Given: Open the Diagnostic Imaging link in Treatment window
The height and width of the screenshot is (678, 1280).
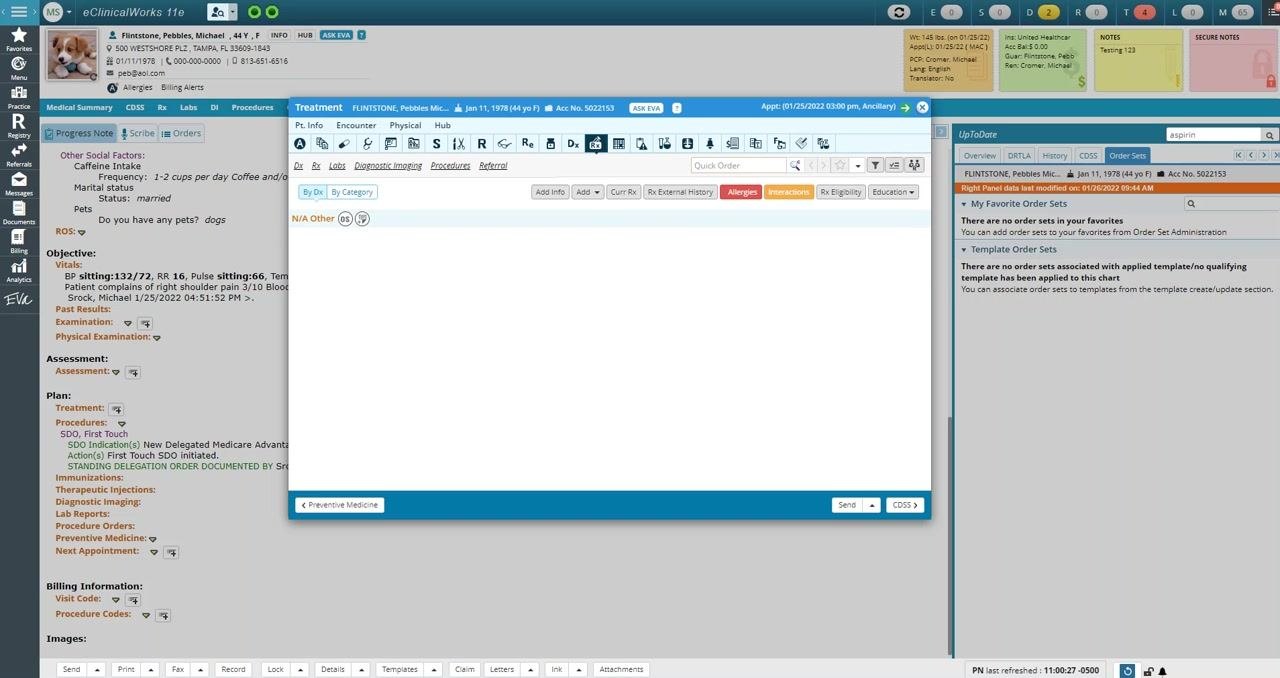Looking at the screenshot, I should (x=388, y=166).
